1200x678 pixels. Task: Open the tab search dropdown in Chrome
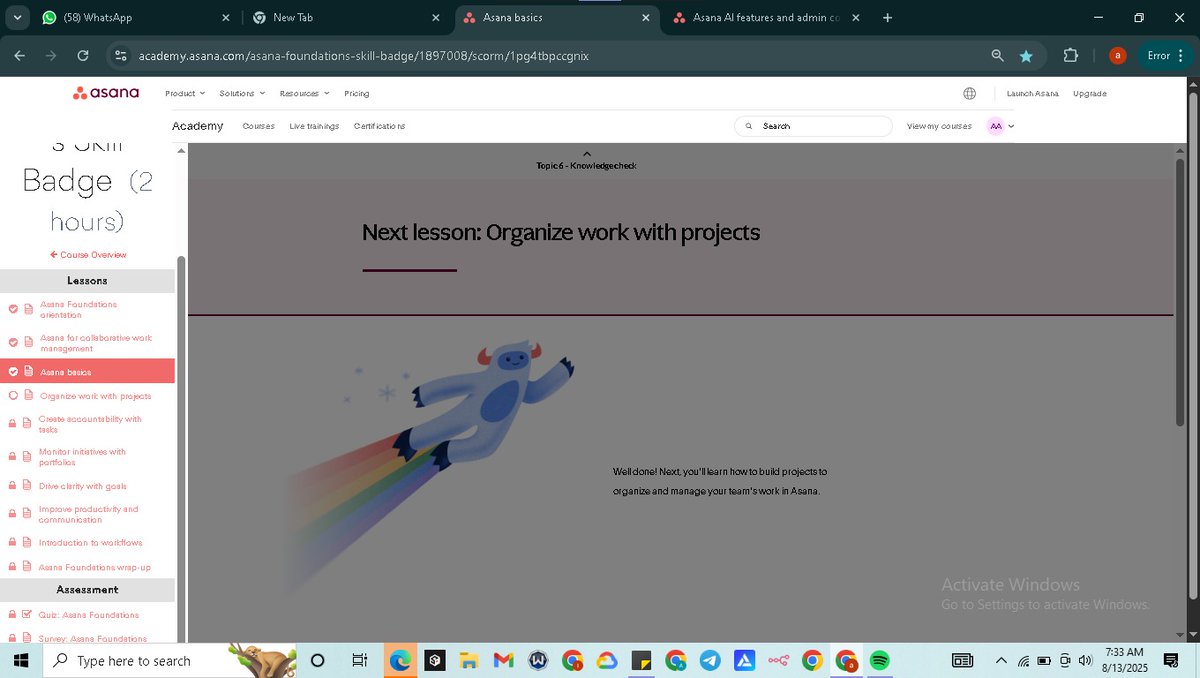point(17,17)
